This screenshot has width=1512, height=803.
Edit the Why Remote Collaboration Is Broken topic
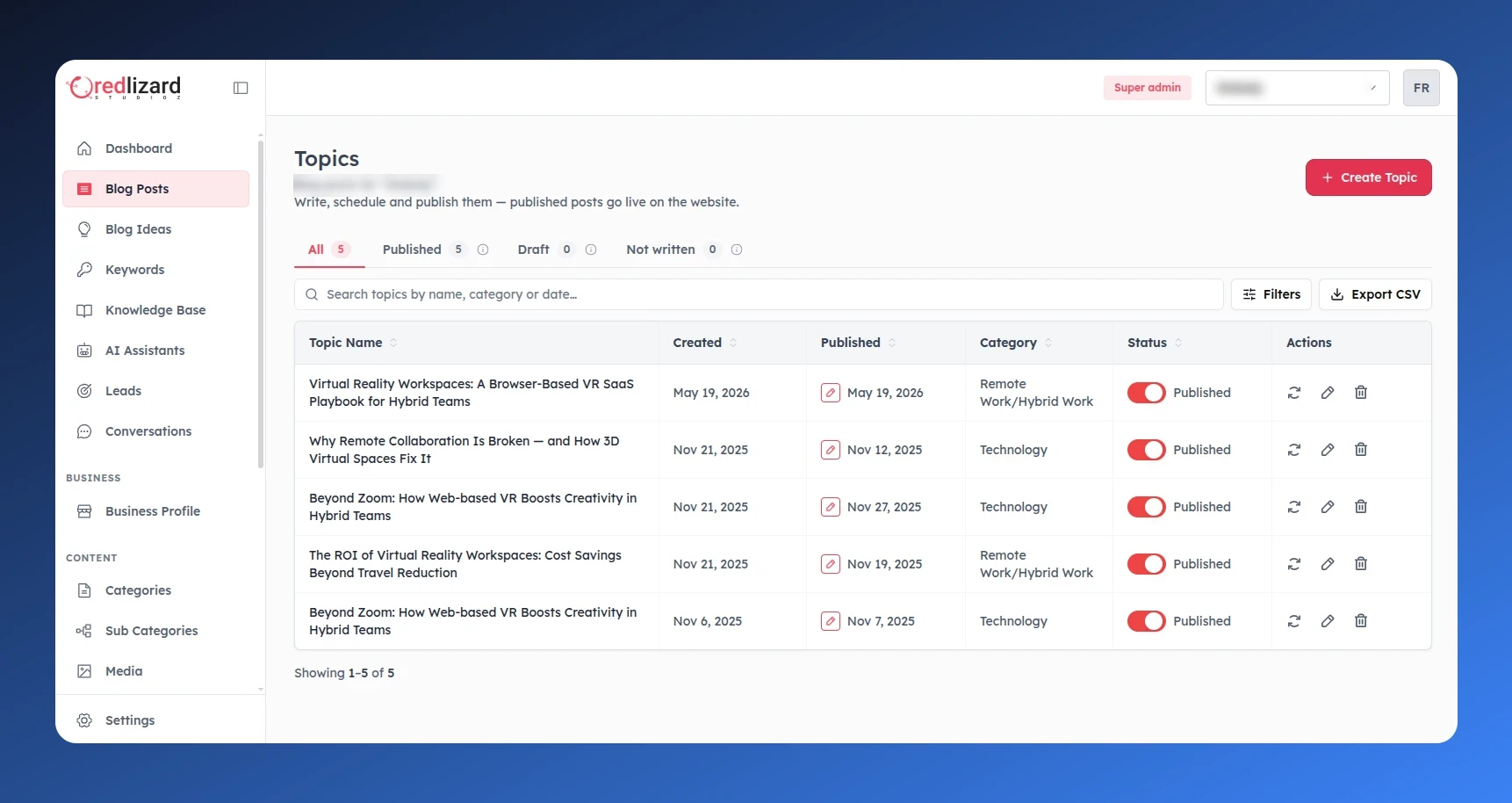coord(1328,450)
